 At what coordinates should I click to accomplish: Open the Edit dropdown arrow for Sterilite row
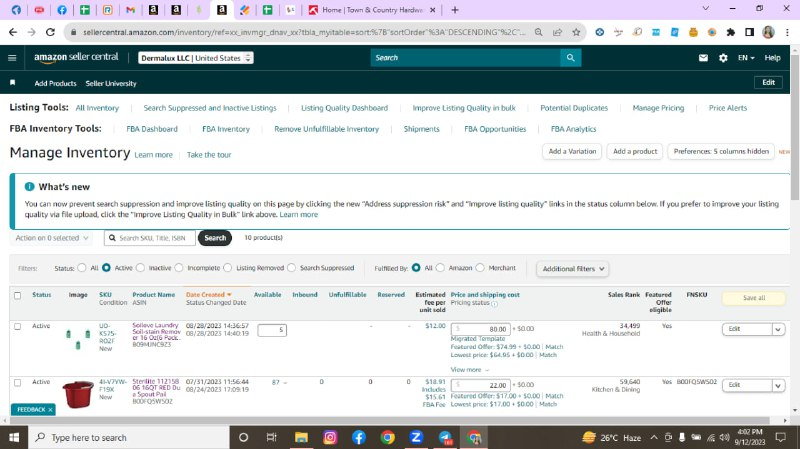[778, 385]
